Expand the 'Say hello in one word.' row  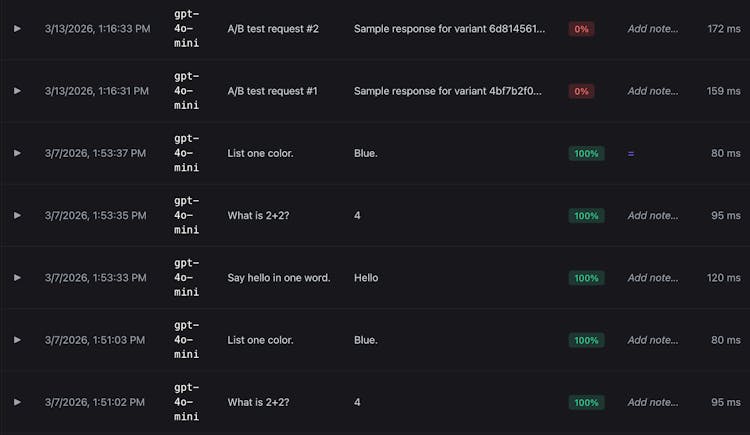[x=17, y=278]
